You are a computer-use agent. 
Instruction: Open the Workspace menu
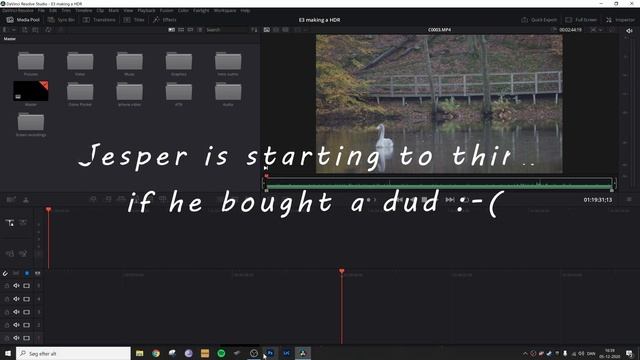[225, 11]
